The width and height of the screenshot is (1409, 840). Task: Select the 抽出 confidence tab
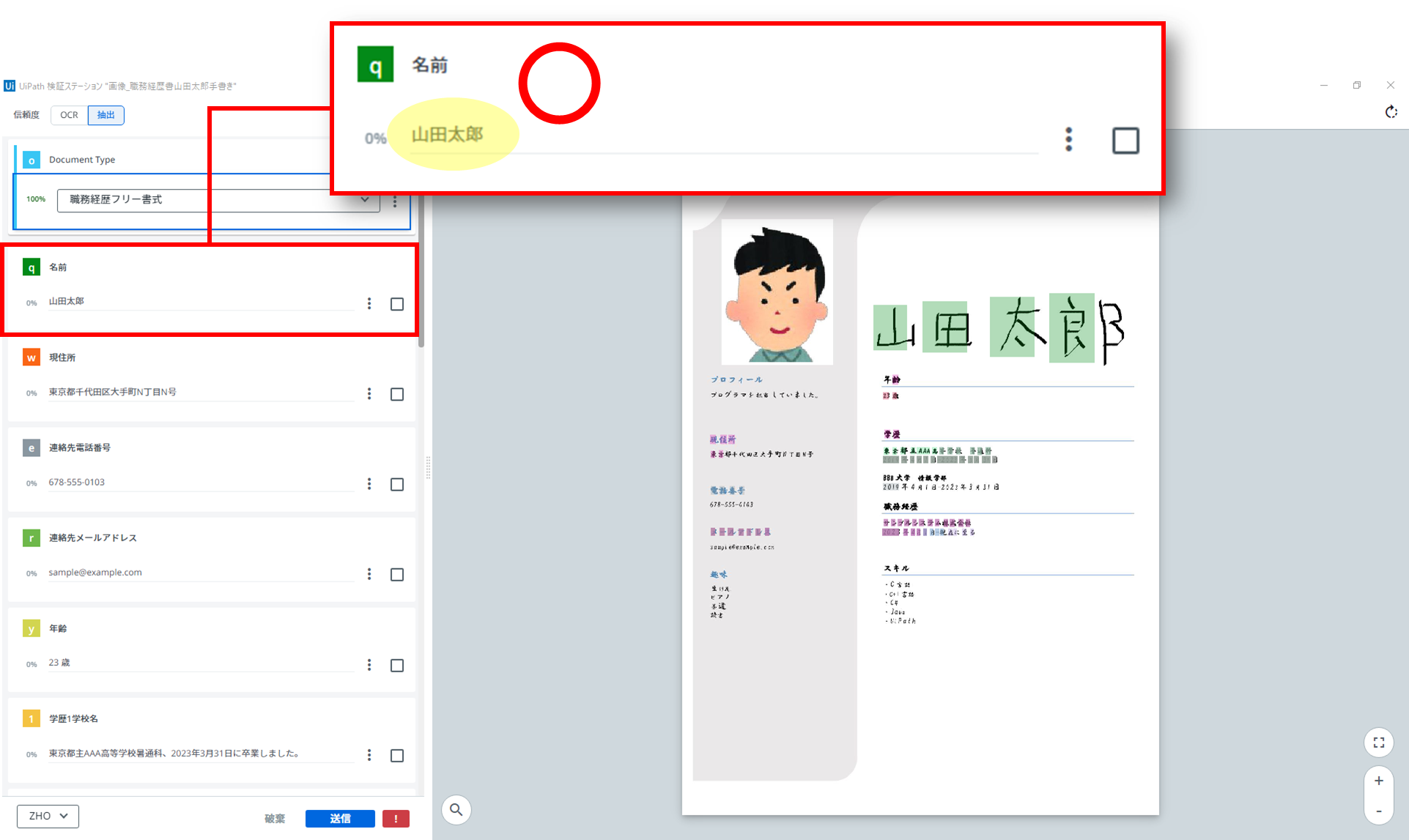(106, 115)
